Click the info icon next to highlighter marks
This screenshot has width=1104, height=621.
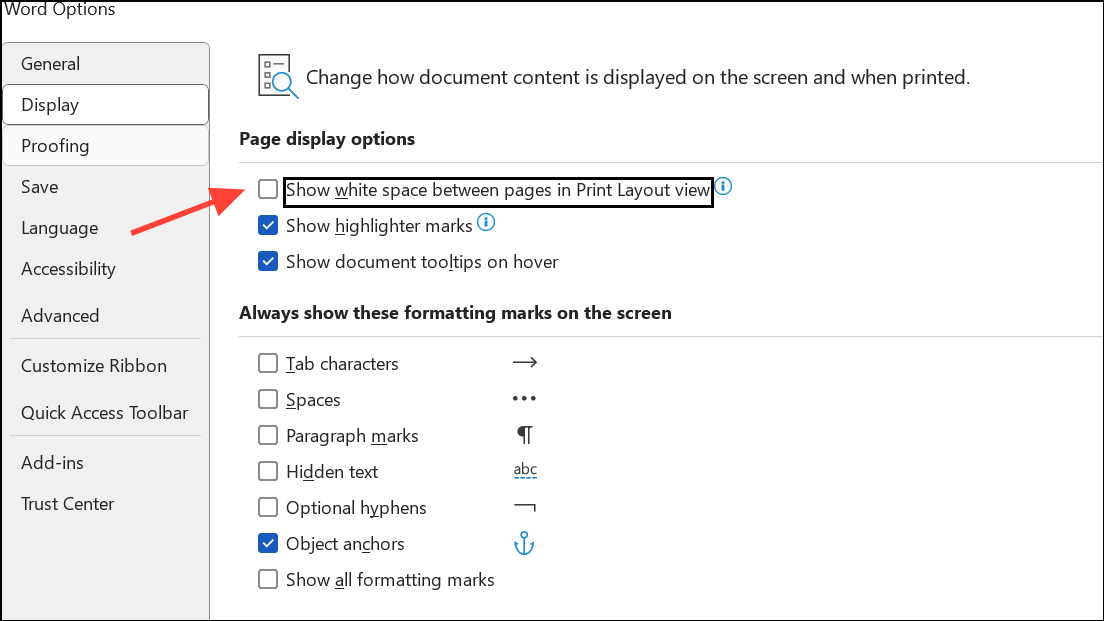click(486, 223)
